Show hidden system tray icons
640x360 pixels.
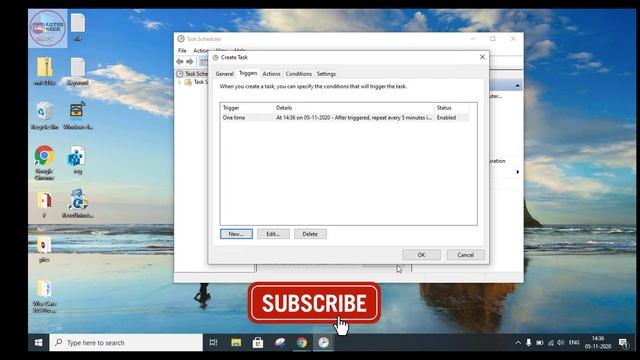click(518, 343)
